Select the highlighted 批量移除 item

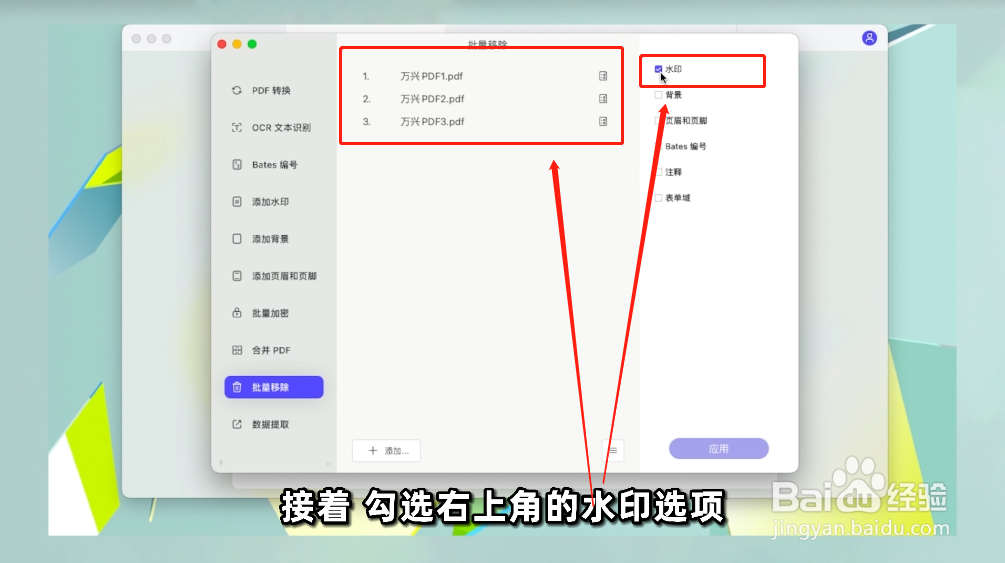tap(274, 387)
